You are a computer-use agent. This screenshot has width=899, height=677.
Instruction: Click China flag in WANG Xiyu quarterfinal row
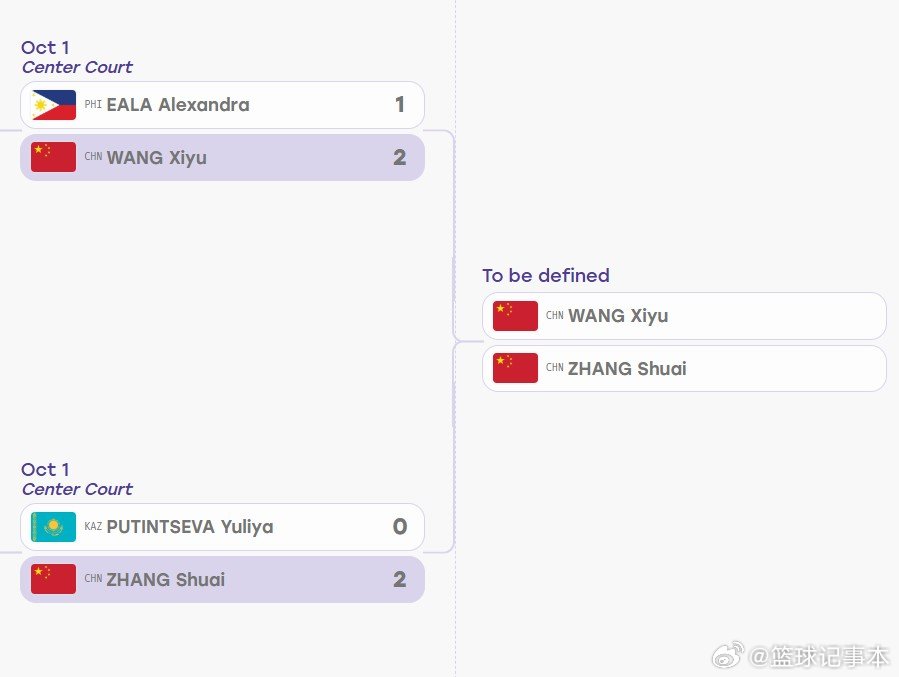(53, 157)
